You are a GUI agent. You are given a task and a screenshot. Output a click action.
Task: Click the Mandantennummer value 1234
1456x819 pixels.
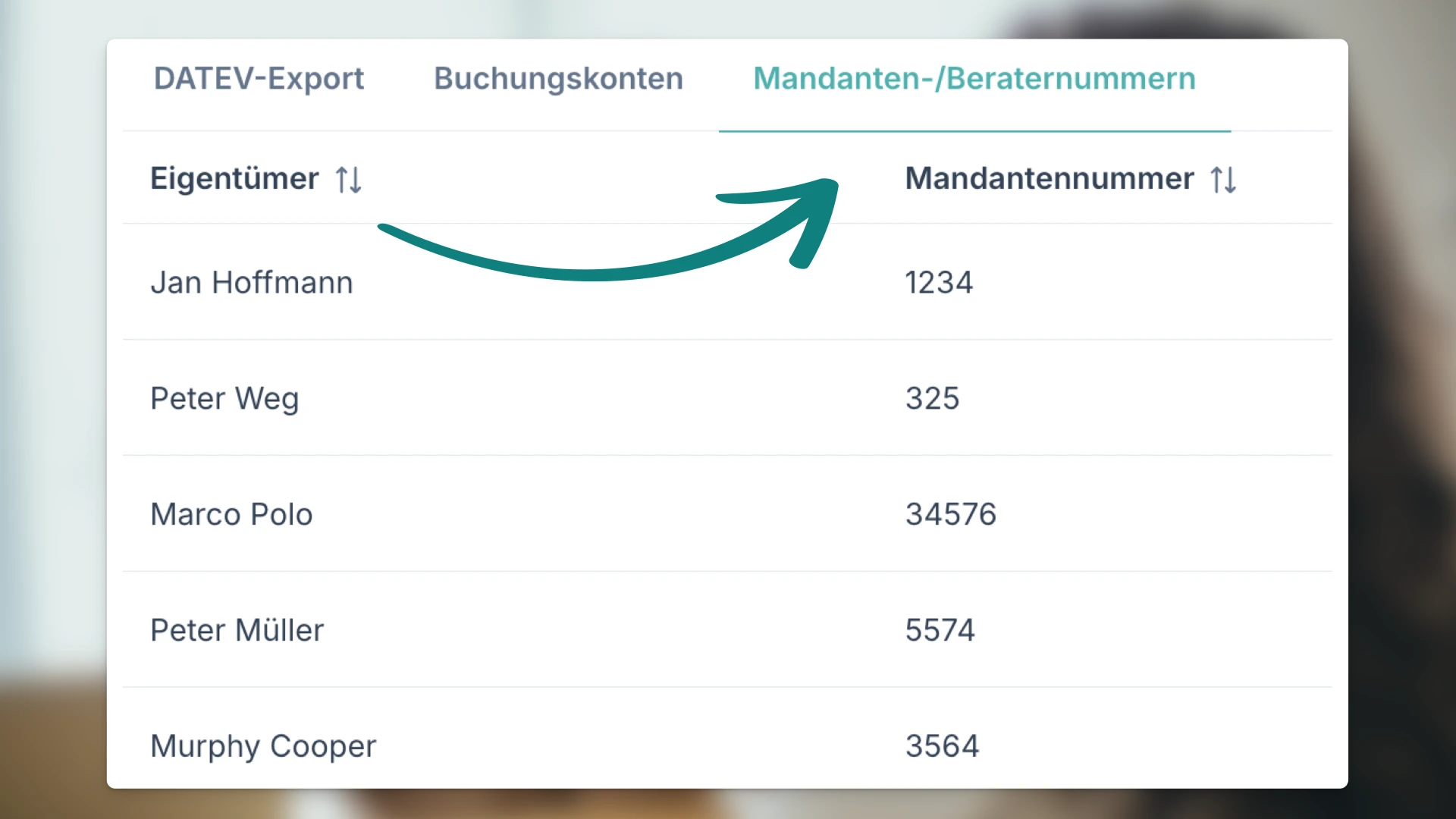pos(939,283)
